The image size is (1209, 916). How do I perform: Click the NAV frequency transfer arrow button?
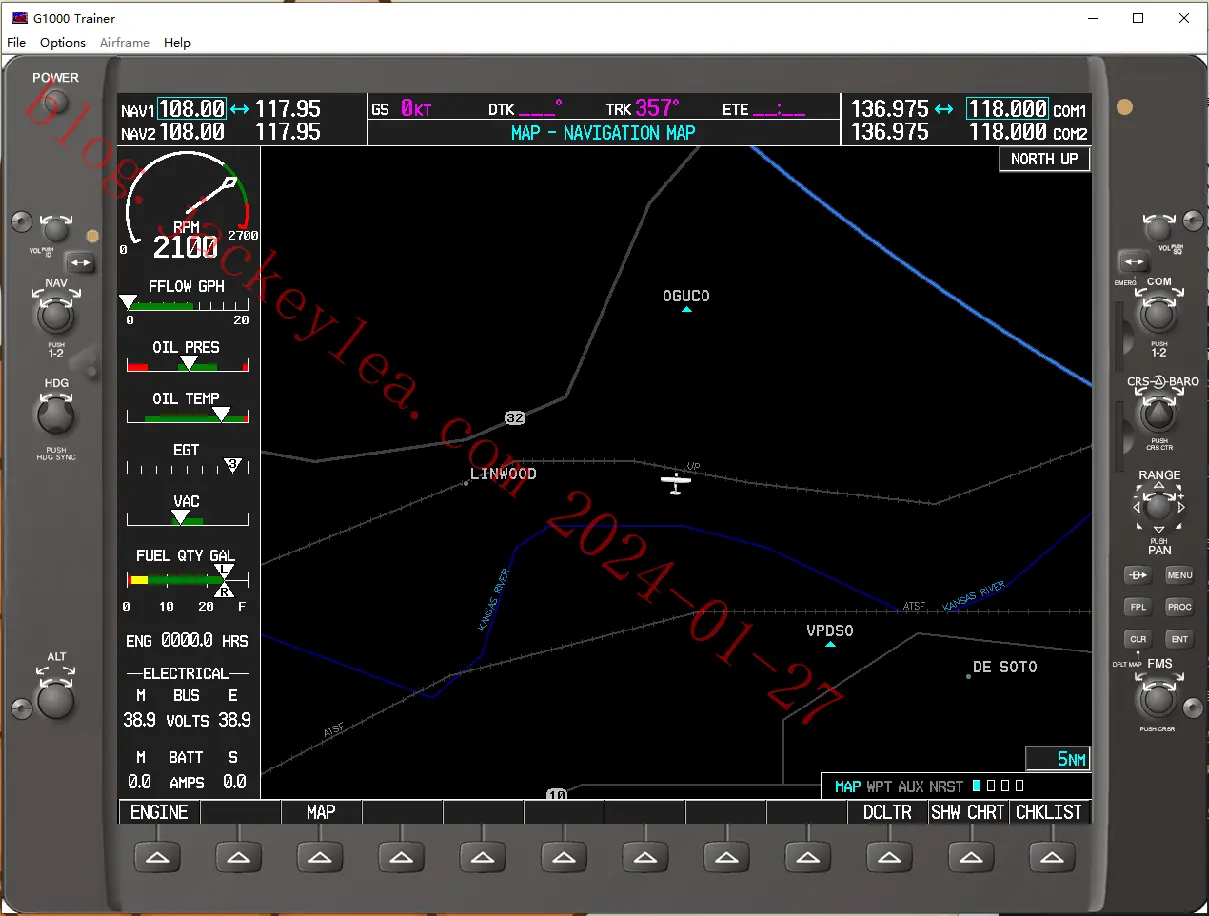point(80,263)
